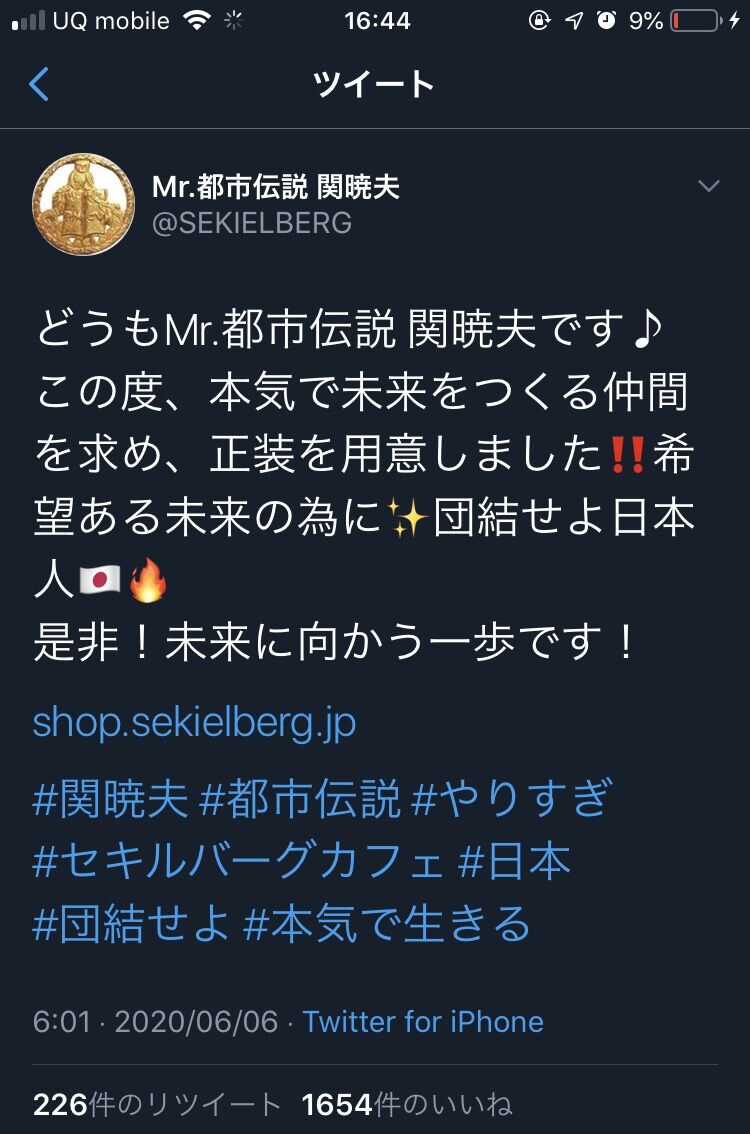Go back using the blue chevron arrow
Viewport: 750px width, 1134px height.
click(39, 84)
